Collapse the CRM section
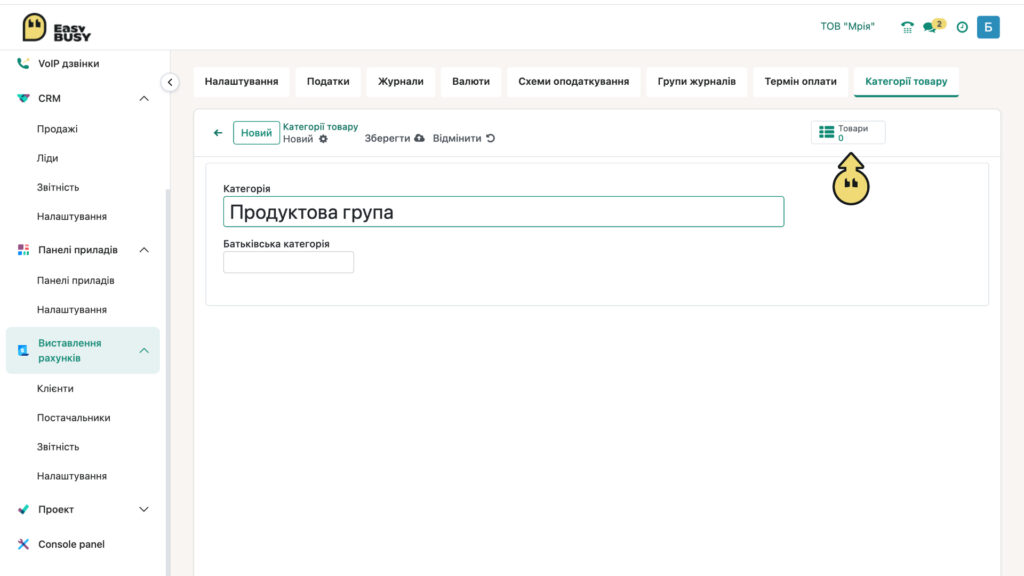Image resolution: width=1024 pixels, height=576 pixels. 144,99
